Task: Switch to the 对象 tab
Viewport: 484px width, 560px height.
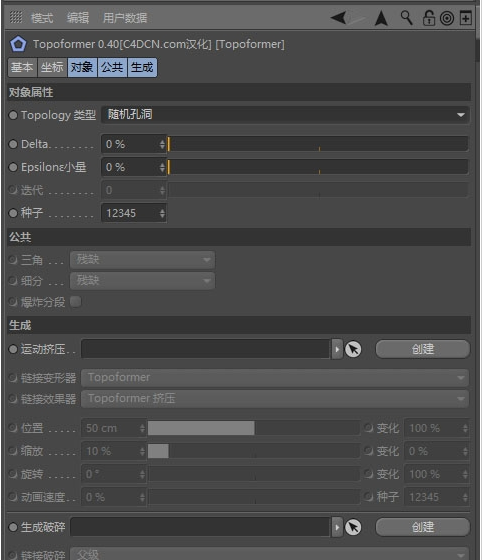Action: (x=82, y=67)
